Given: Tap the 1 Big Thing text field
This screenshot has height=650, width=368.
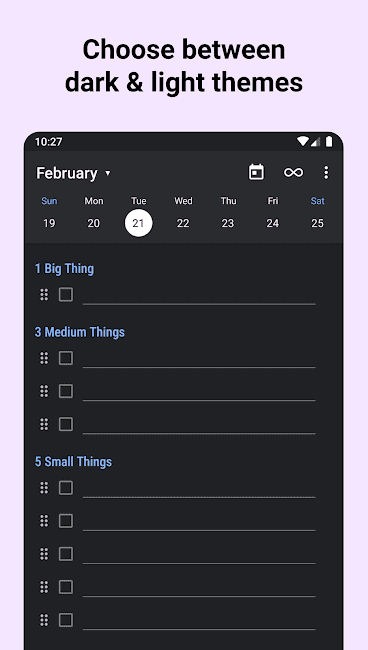Looking at the screenshot, I should pos(199,296).
